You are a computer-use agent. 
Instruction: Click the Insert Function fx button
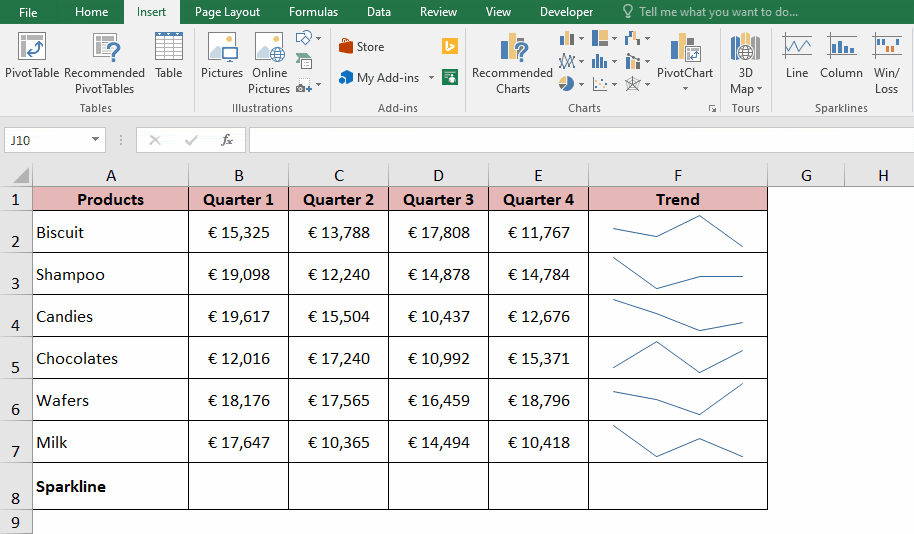click(227, 140)
